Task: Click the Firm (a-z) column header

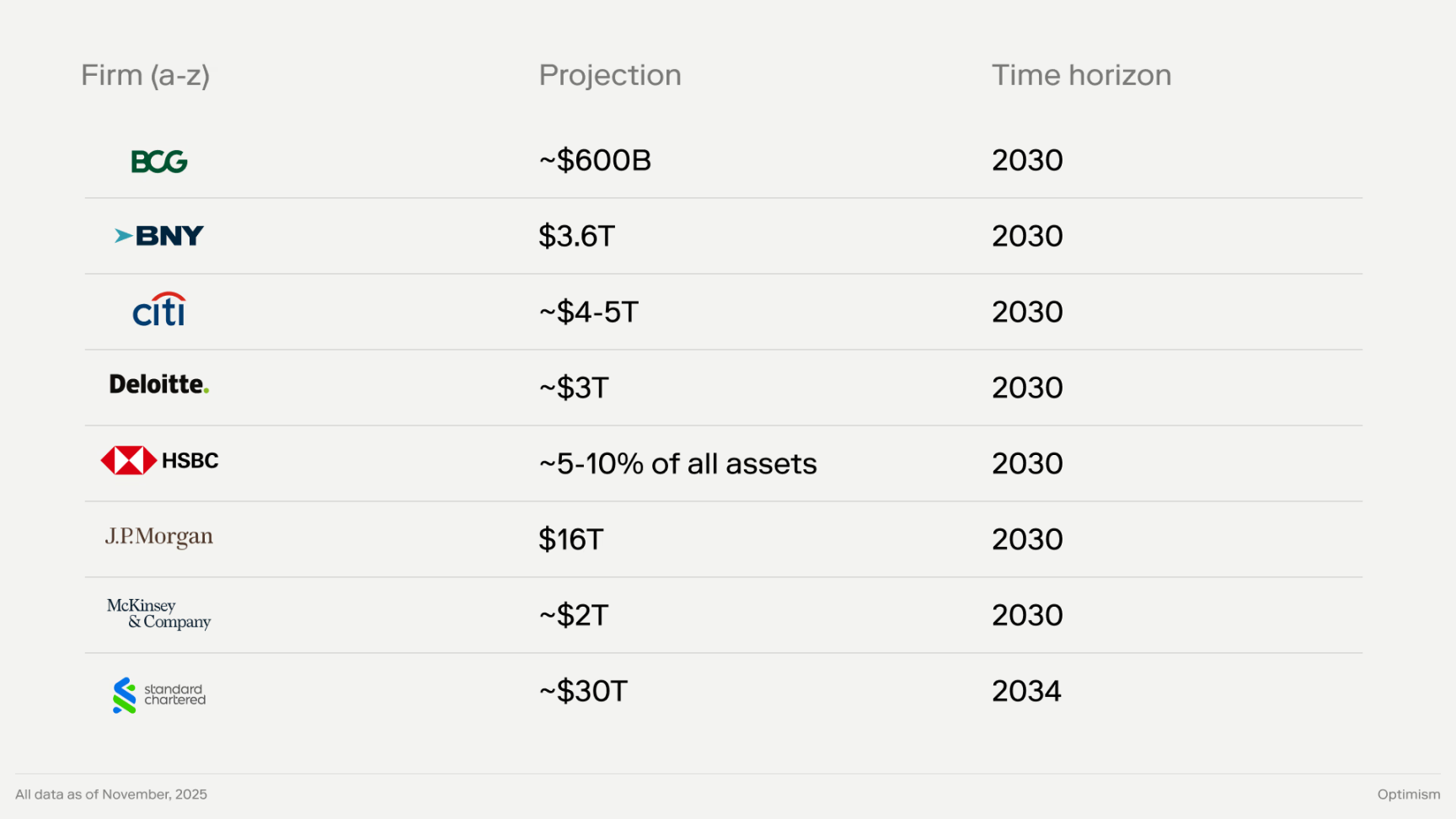Action: [145, 76]
